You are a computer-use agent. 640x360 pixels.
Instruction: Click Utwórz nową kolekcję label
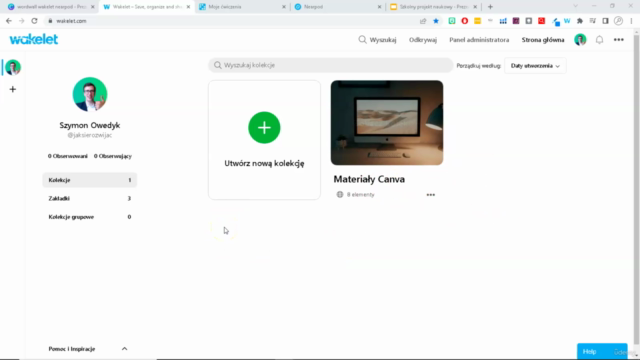pos(264,163)
